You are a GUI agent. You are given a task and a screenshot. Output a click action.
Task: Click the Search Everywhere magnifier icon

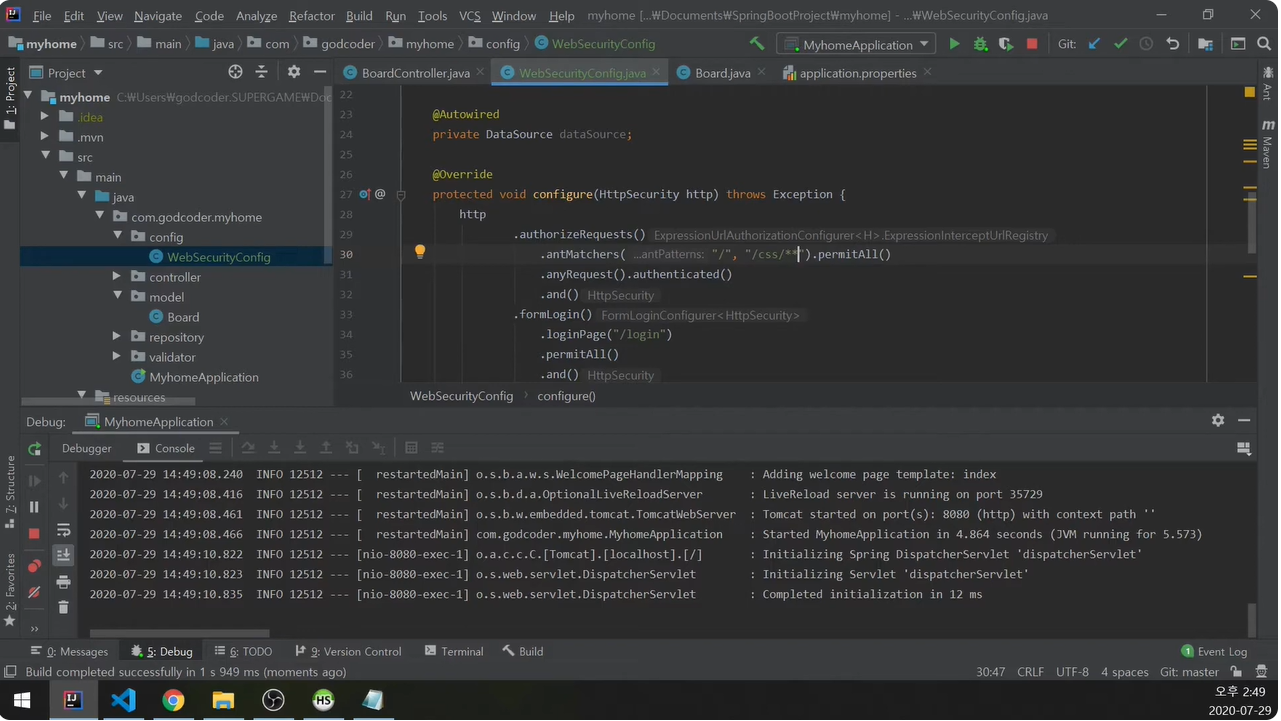(1264, 44)
